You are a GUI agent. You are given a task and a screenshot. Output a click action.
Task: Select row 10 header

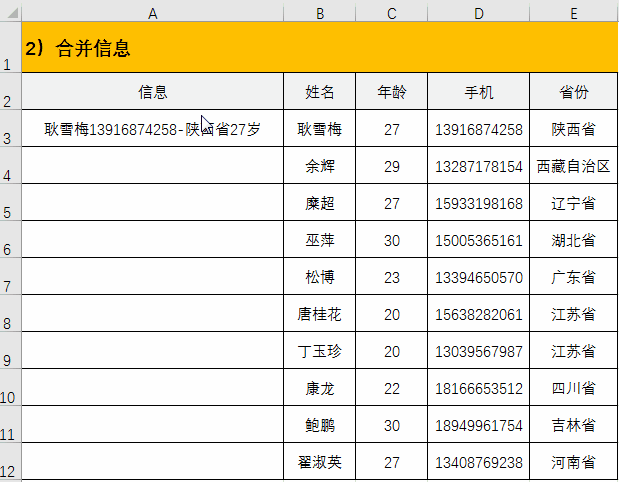click(x=11, y=387)
